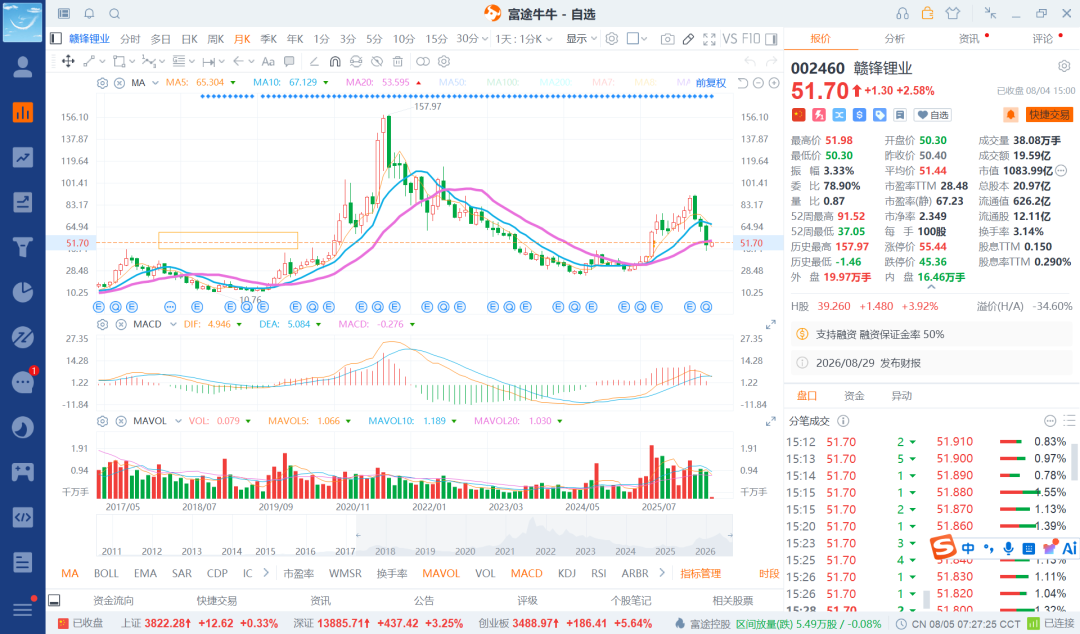The height and width of the screenshot is (634, 1080).
Task: Select the BOLL indicator
Action: (106, 573)
